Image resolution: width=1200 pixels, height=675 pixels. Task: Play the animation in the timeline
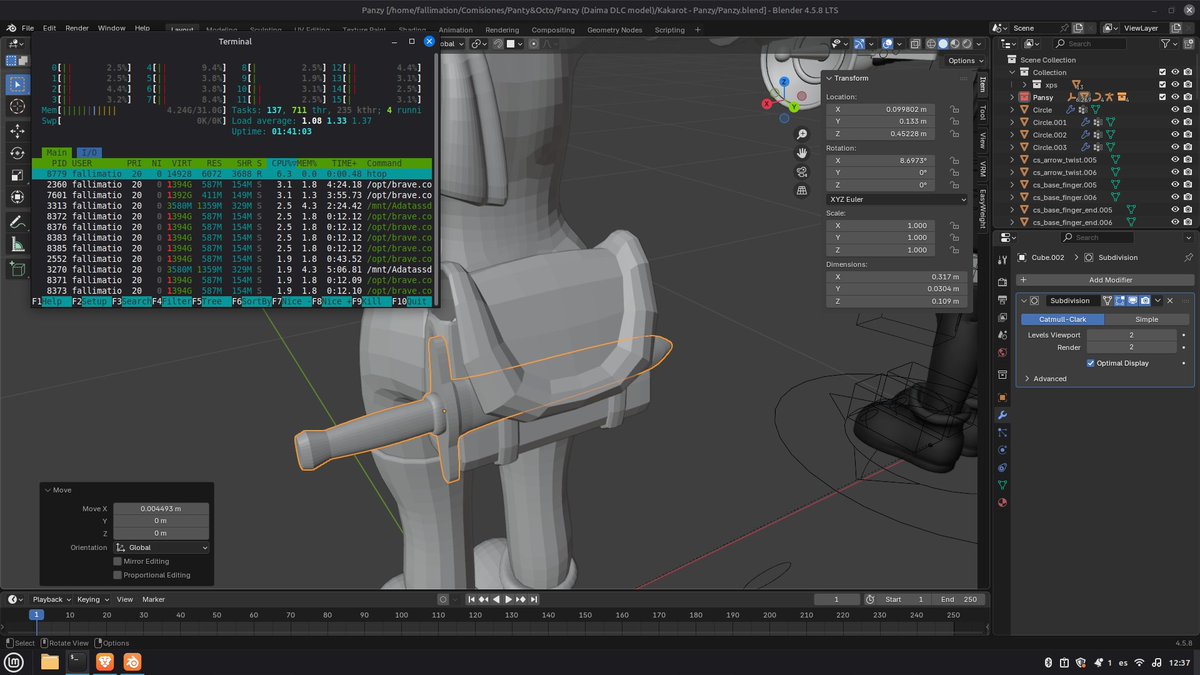click(509, 599)
